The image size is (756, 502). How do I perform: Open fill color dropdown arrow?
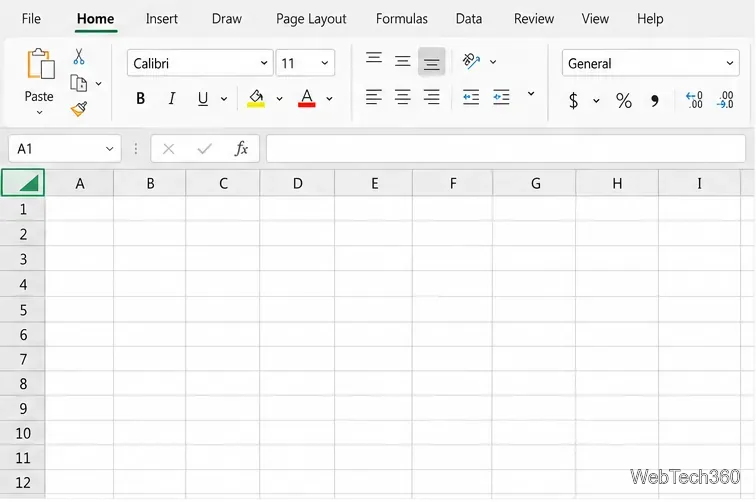tap(279, 99)
